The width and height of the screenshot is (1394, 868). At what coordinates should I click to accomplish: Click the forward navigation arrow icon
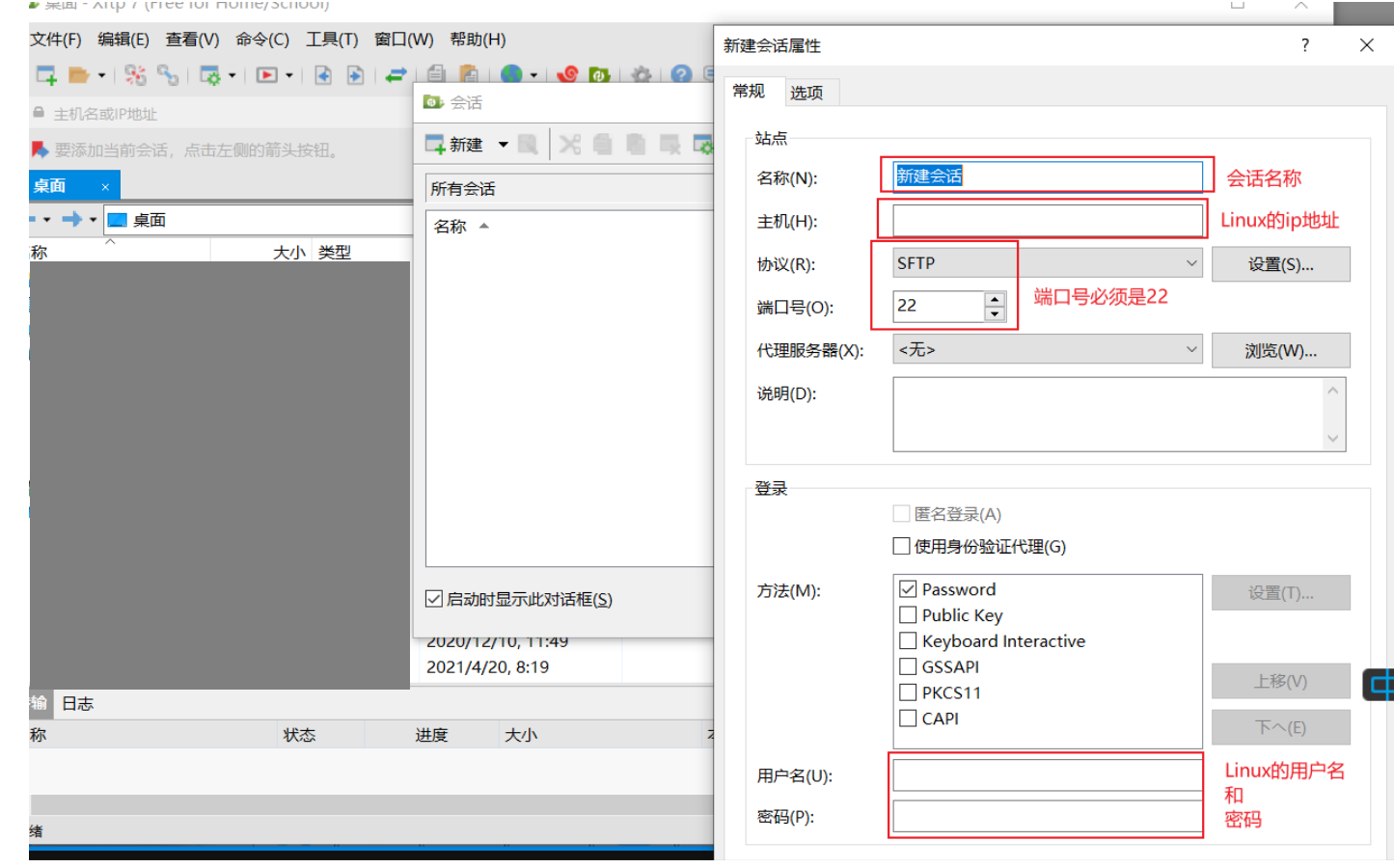(353, 74)
